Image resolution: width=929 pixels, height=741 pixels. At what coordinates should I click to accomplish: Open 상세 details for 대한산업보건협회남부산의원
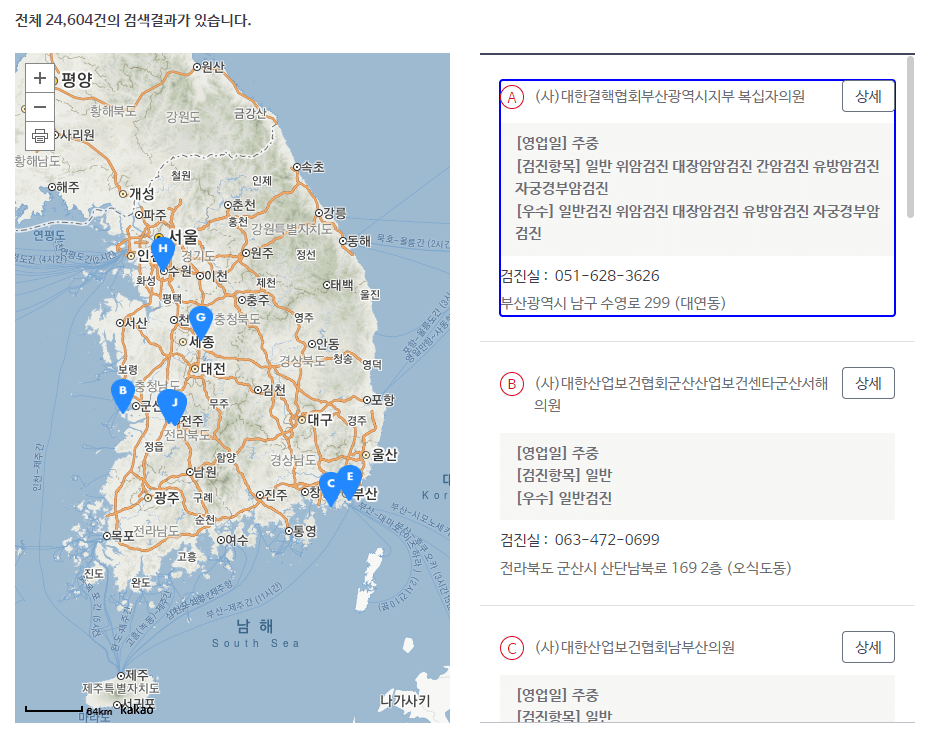click(867, 647)
